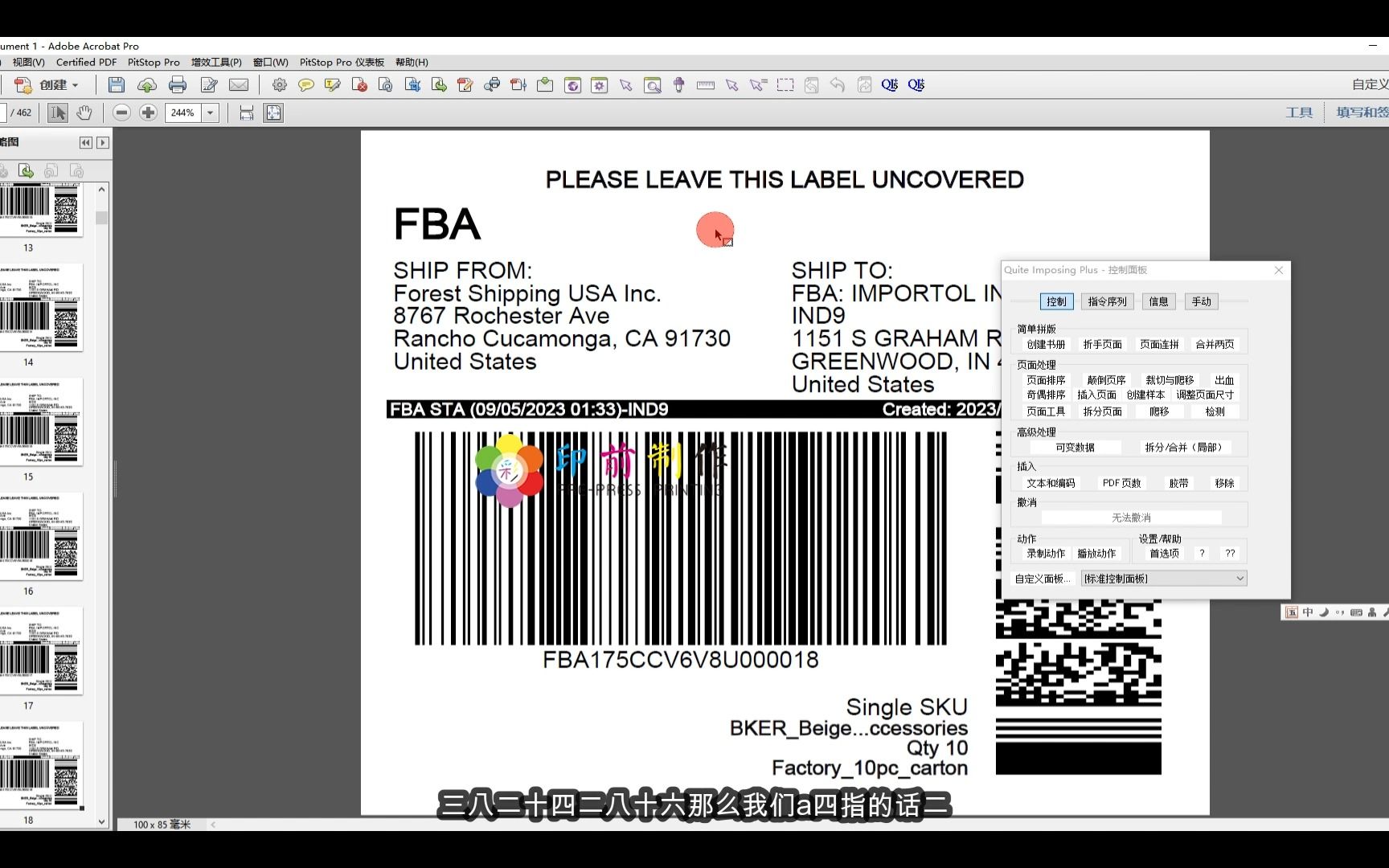Click the cloud upload icon
This screenshot has height=868, width=1389.
tap(147, 85)
